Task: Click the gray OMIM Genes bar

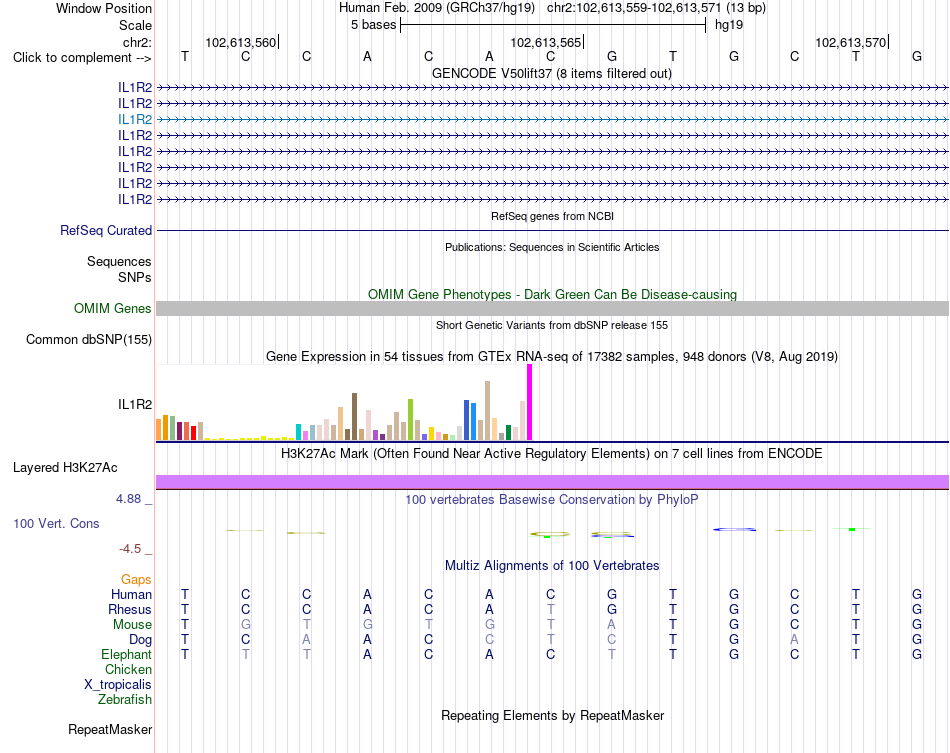Action: tap(552, 308)
